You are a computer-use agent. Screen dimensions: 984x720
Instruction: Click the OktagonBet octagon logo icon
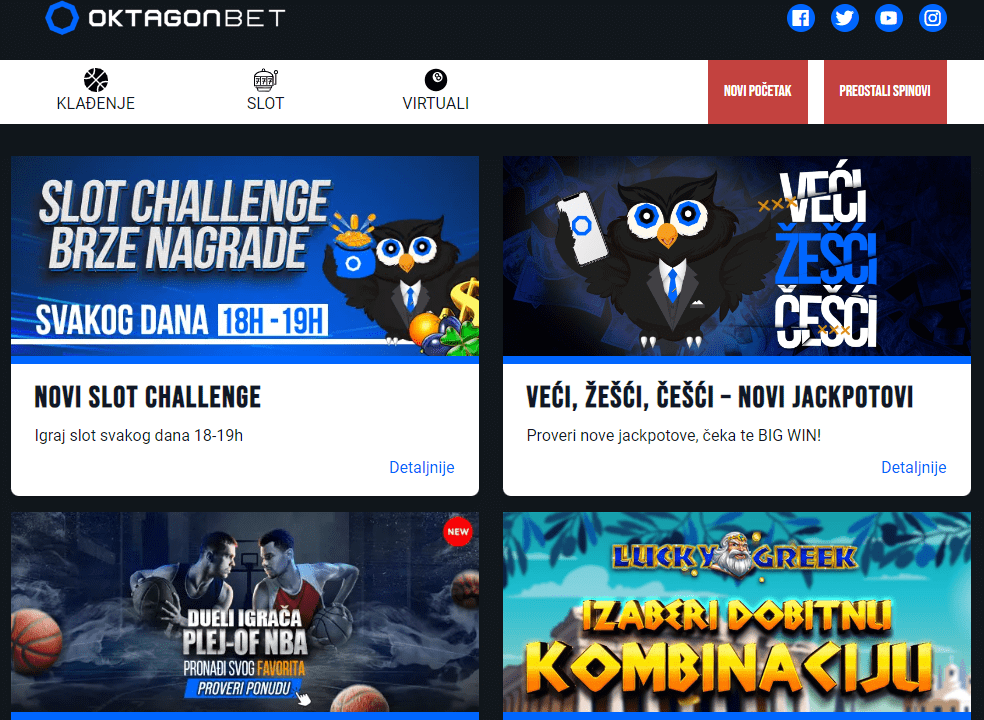coord(62,18)
